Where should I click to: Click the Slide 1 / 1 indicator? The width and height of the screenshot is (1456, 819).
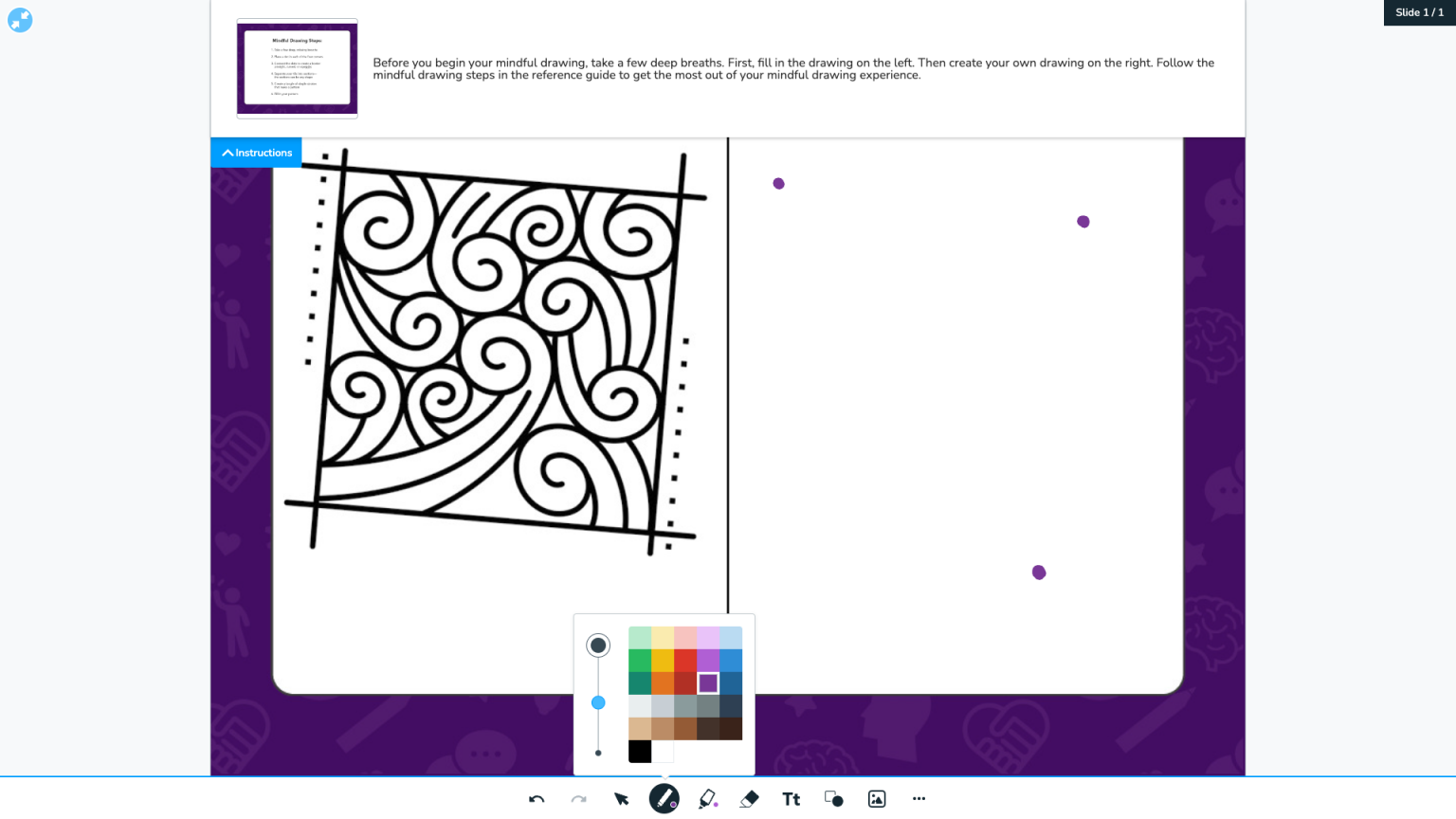point(1419,12)
